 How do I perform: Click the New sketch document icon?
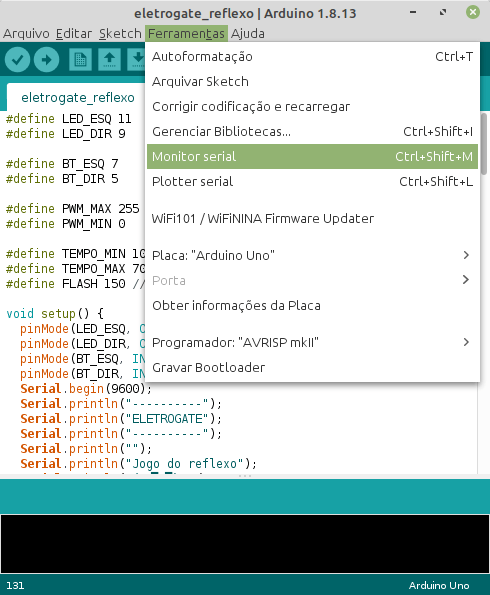[80, 60]
